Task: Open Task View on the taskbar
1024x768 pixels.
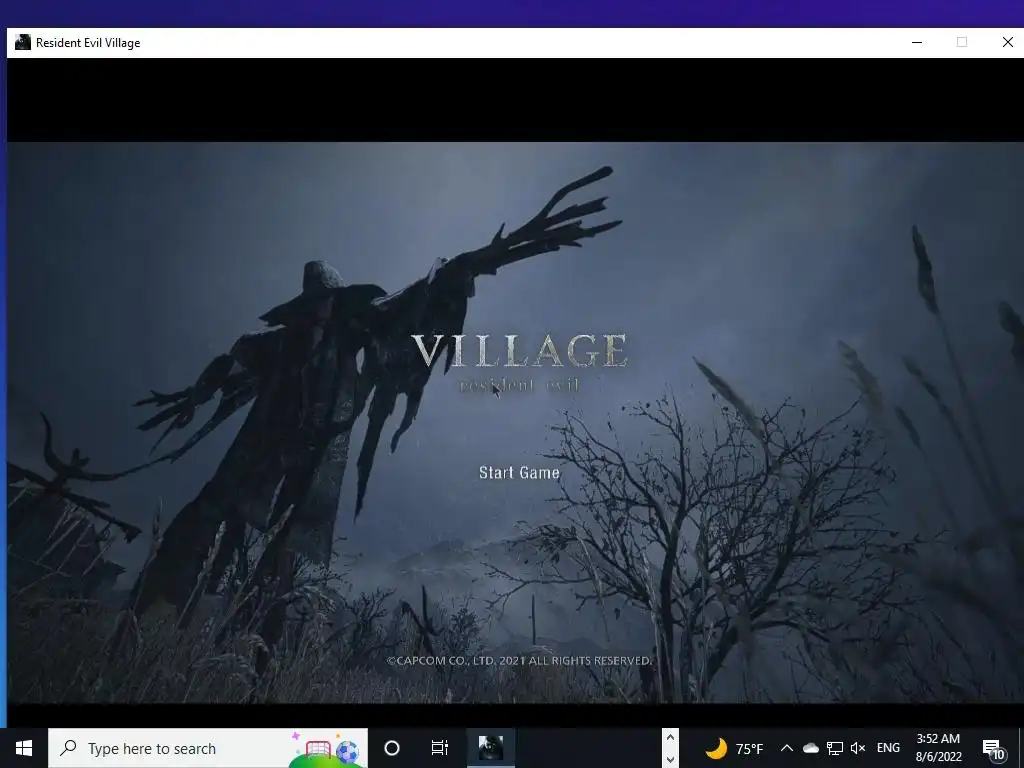Action: point(440,748)
